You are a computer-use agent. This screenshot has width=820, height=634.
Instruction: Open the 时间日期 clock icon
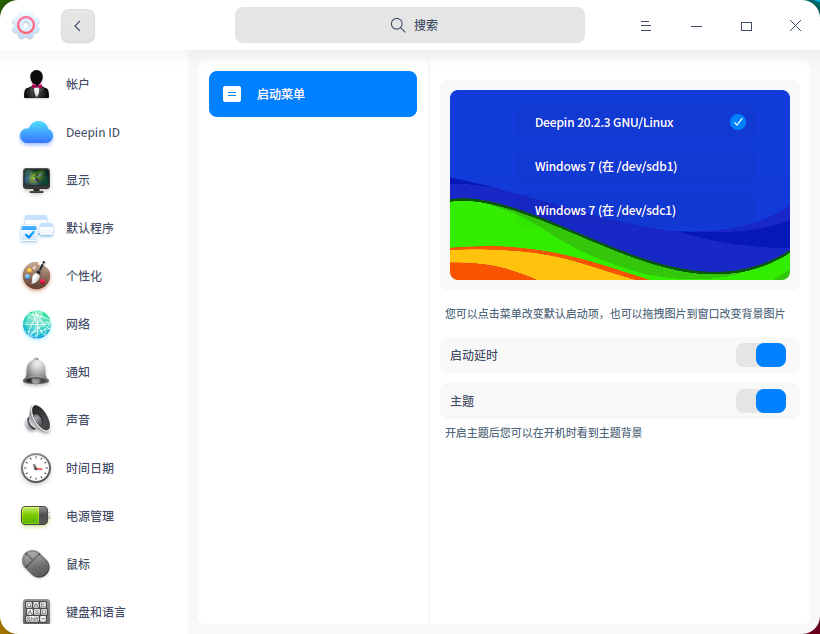(x=36, y=468)
